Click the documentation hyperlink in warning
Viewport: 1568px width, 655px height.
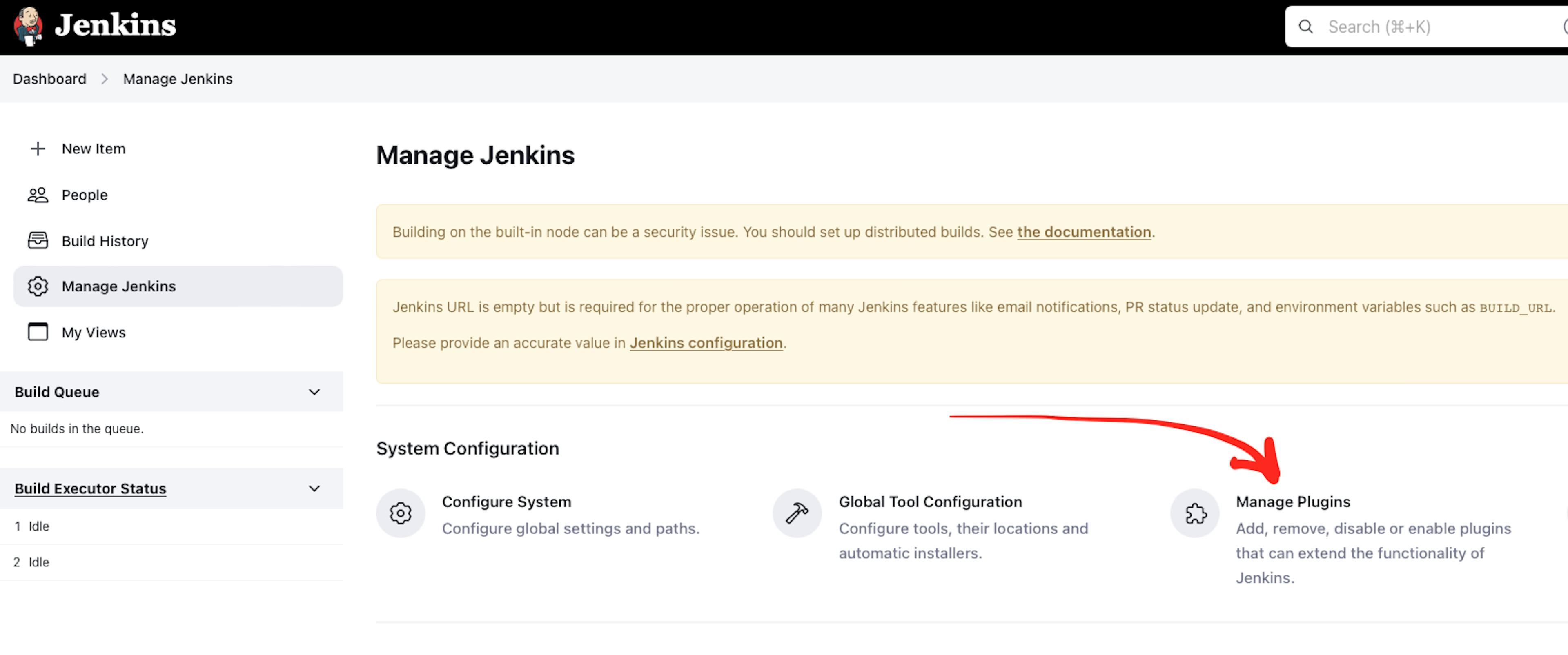pos(1085,231)
